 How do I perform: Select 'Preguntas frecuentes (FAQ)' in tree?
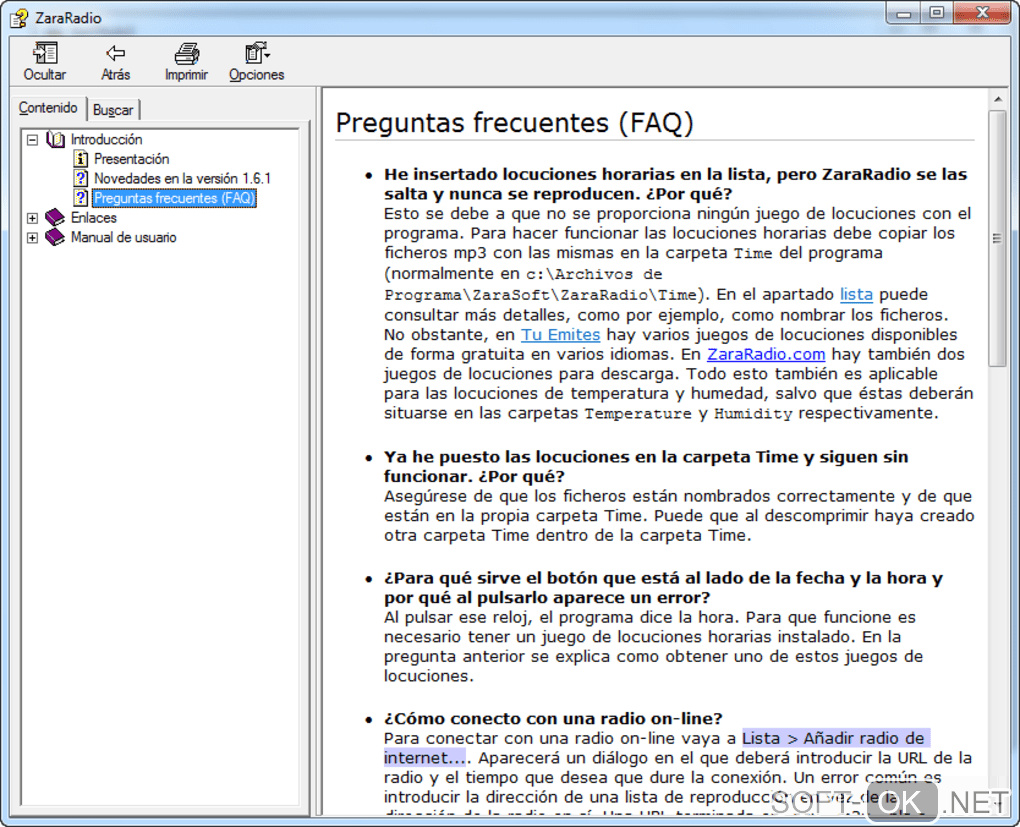coord(174,198)
